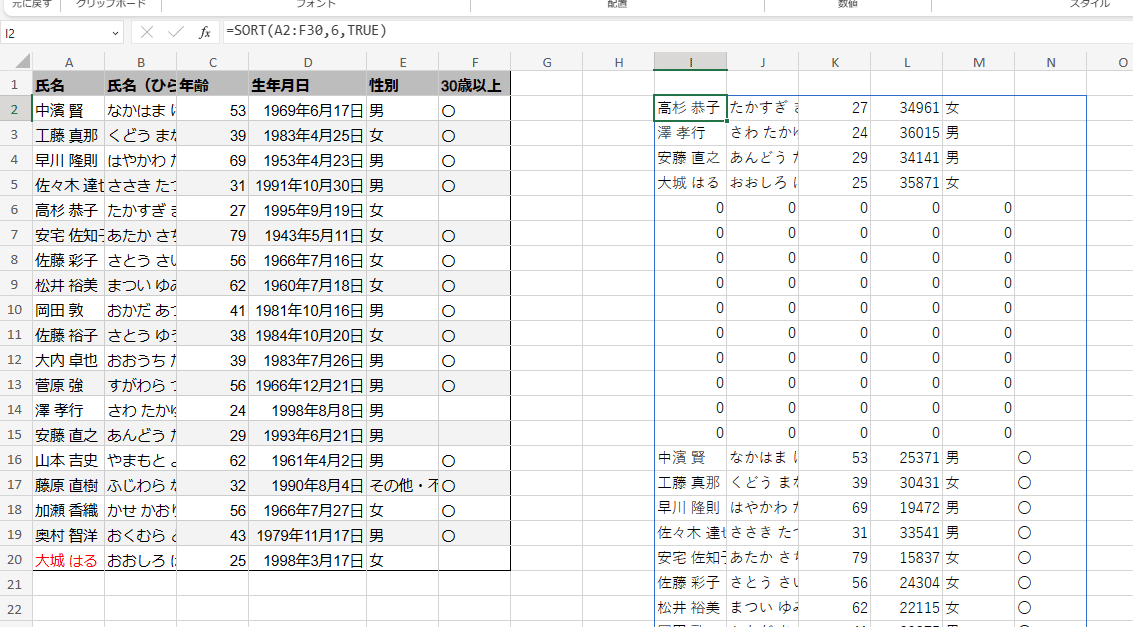Screen dimensions: 1133x627
Task: Click the フォント ribbon group label
Action: [x=316, y=4]
